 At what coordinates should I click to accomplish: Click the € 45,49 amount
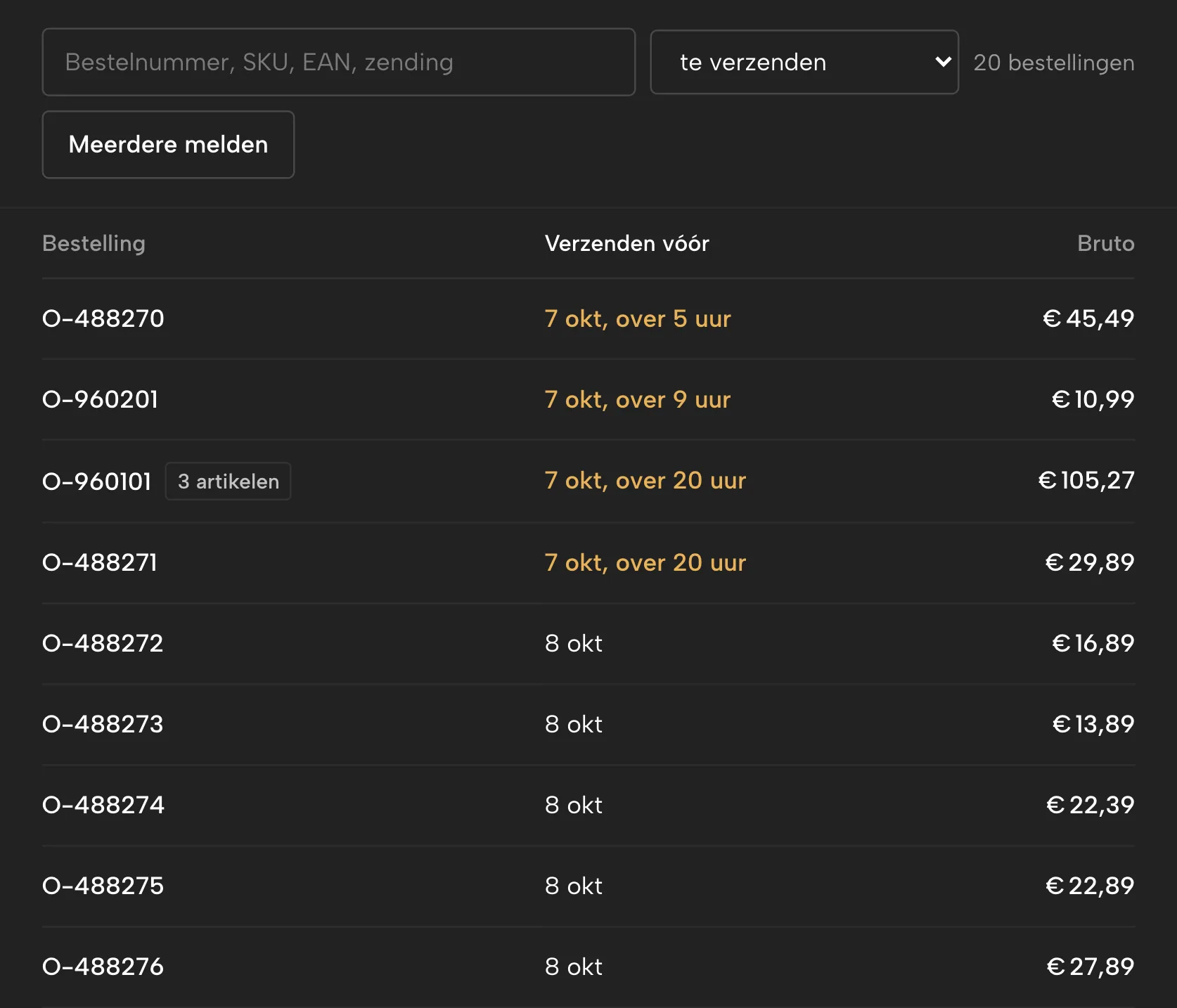coord(1088,318)
